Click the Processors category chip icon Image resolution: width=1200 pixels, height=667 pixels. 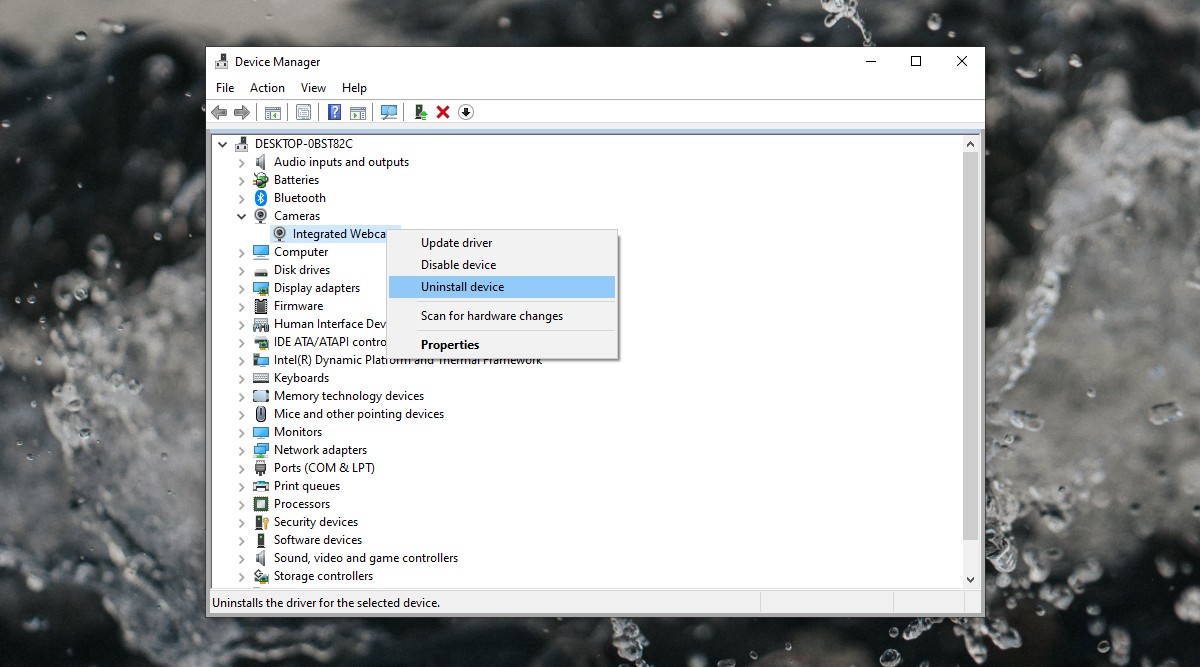pos(261,504)
